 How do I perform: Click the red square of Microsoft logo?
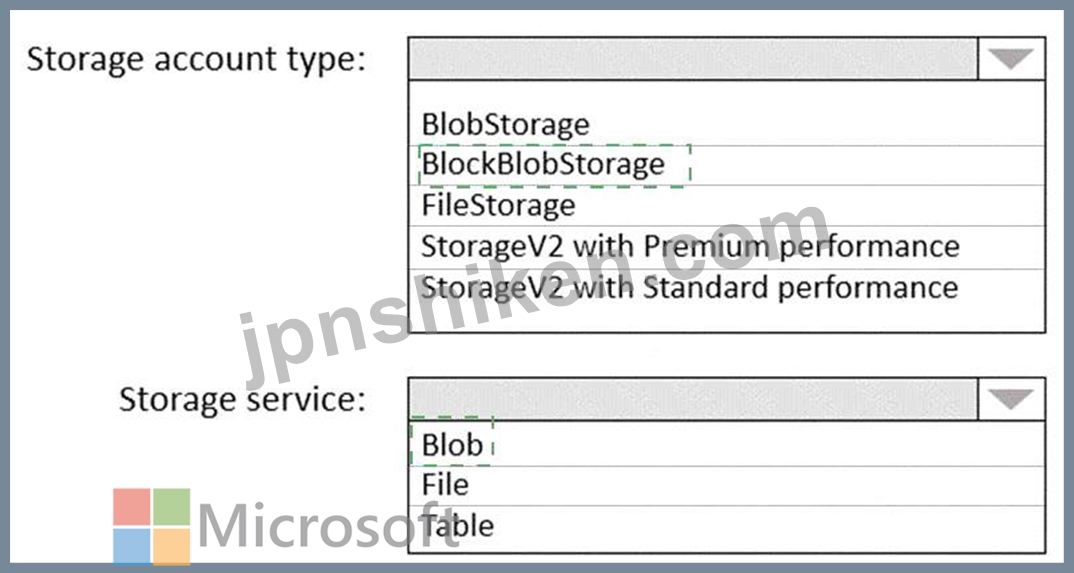click(x=132, y=507)
